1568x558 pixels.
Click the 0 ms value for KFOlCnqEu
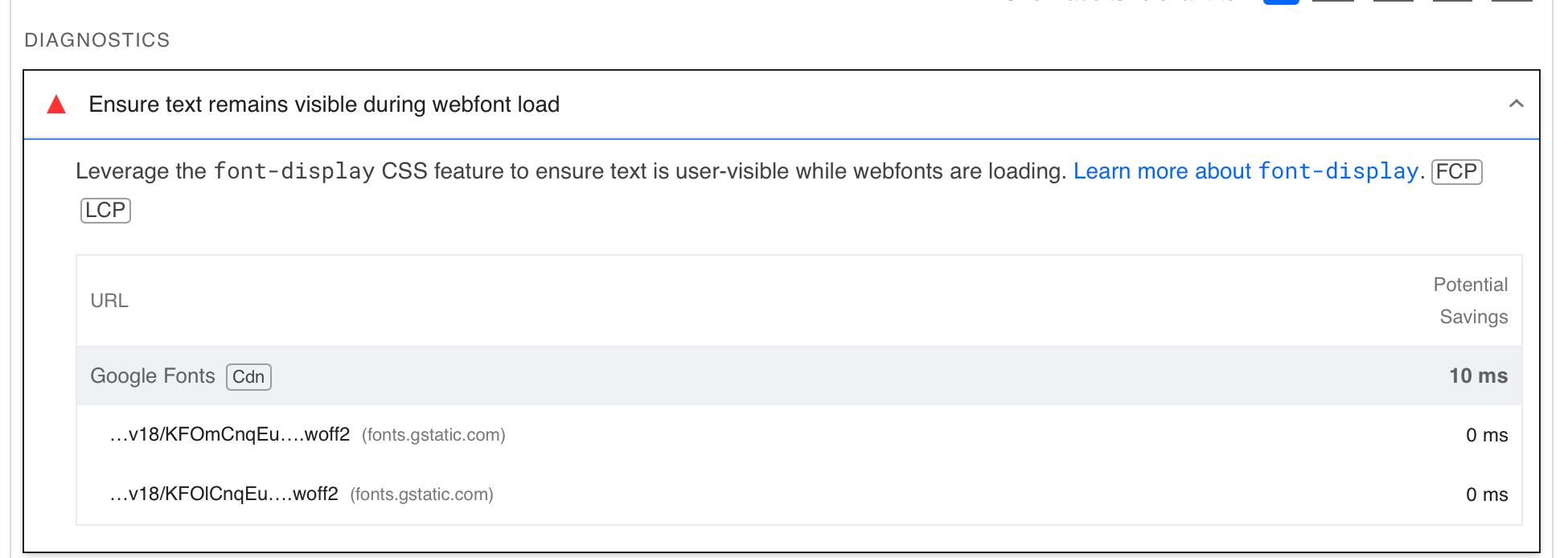[1487, 494]
